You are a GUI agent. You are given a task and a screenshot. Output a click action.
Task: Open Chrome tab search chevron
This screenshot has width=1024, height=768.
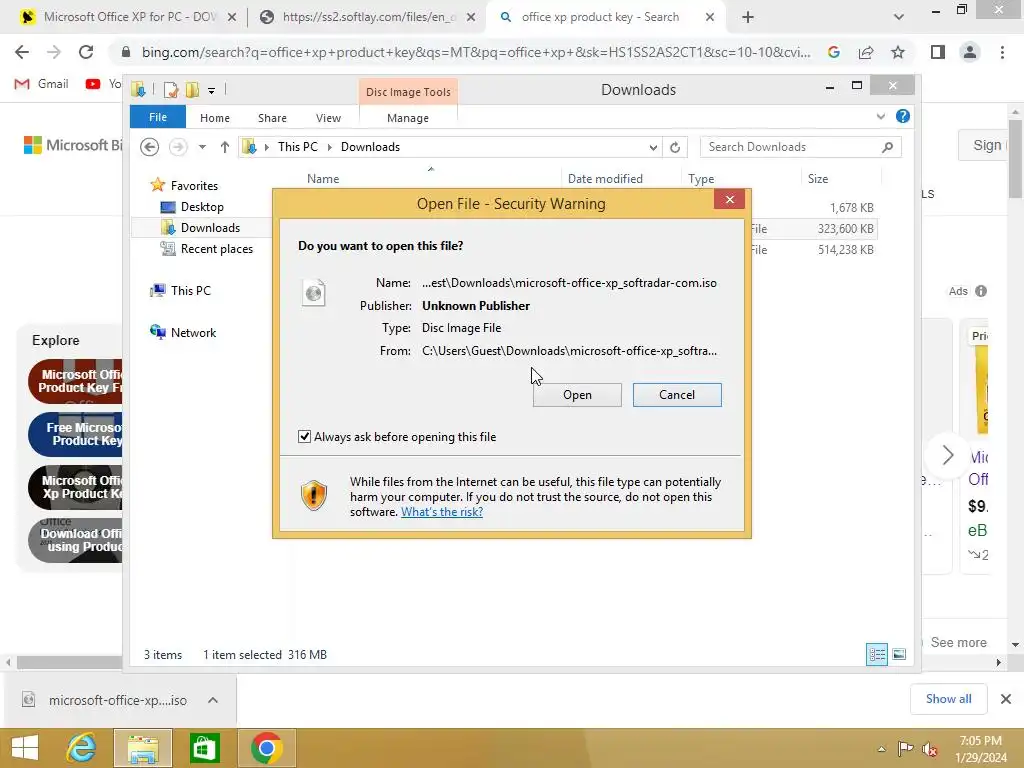(x=899, y=18)
